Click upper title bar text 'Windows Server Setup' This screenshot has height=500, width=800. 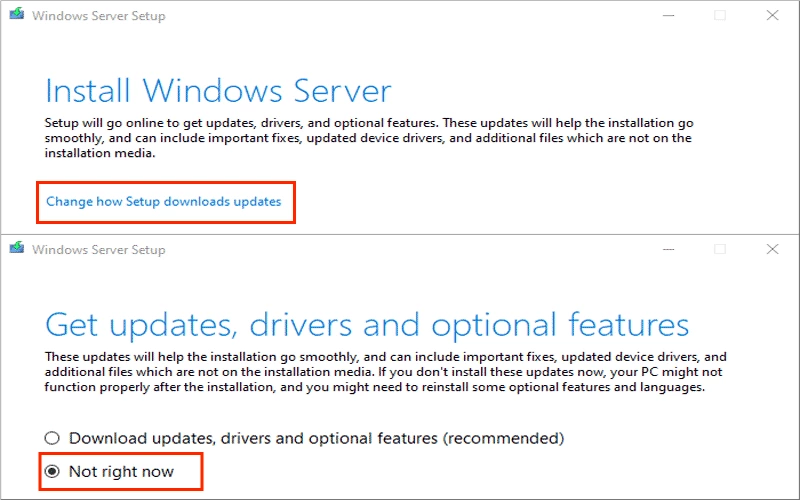[98, 16]
